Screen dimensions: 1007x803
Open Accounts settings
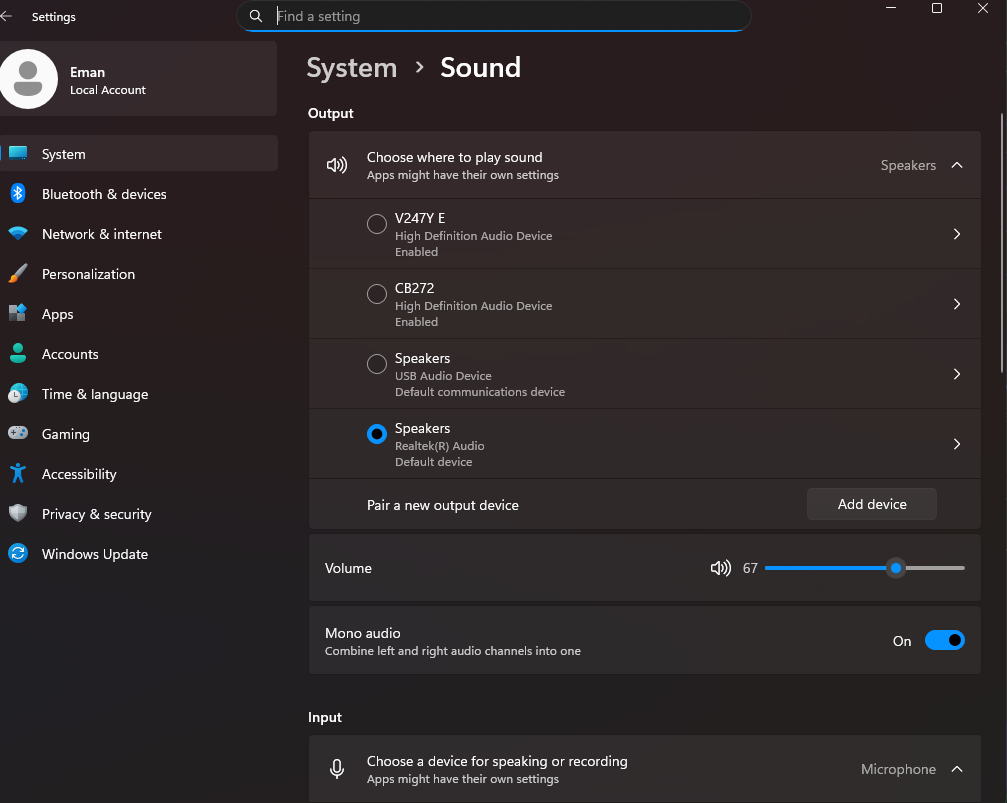coord(139,353)
